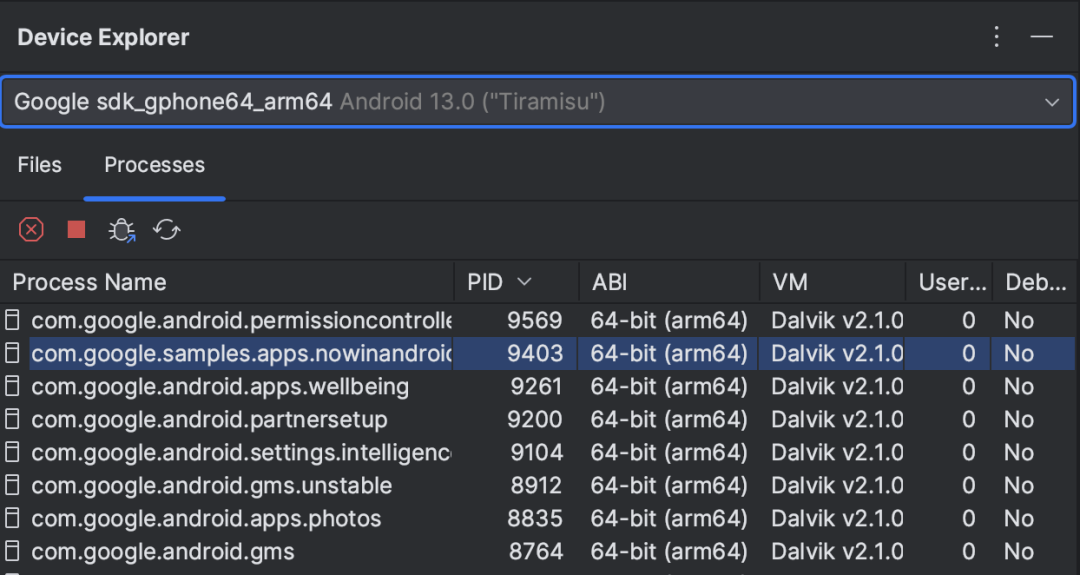Click PID value 9261
The image size is (1080, 575).
(x=536, y=386)
